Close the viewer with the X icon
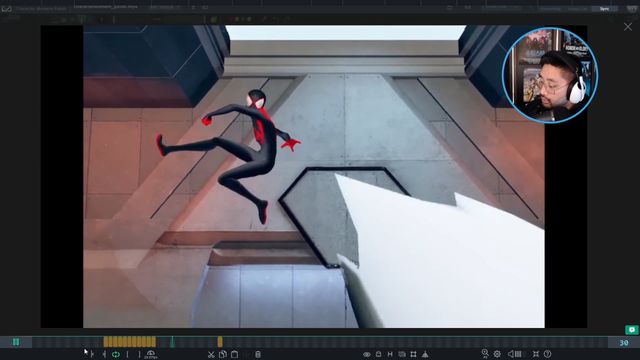The height and width of the screenshot is (360, 640). tap(628, 27)
